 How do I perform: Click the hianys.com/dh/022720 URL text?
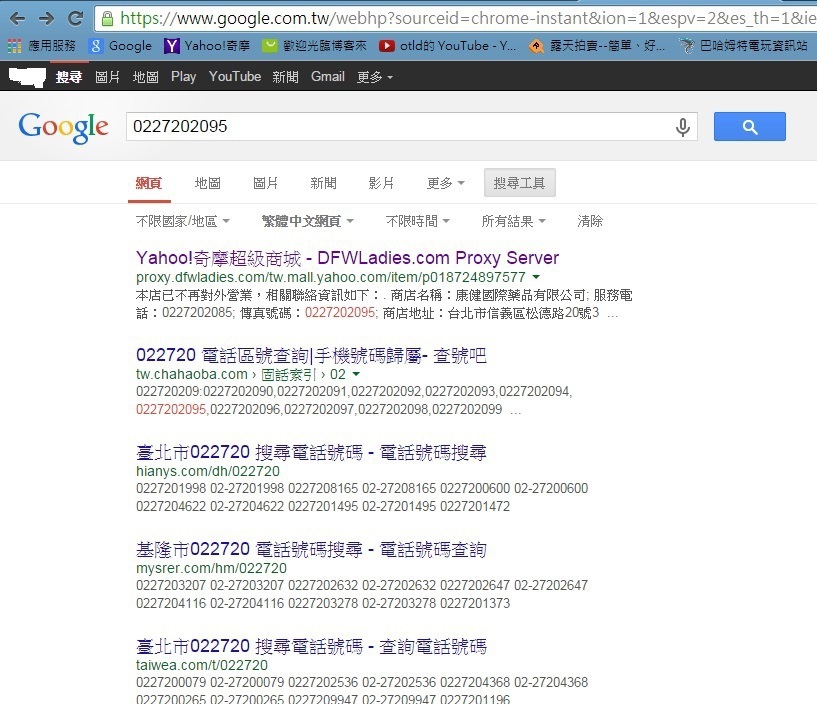tap(208, 471)
